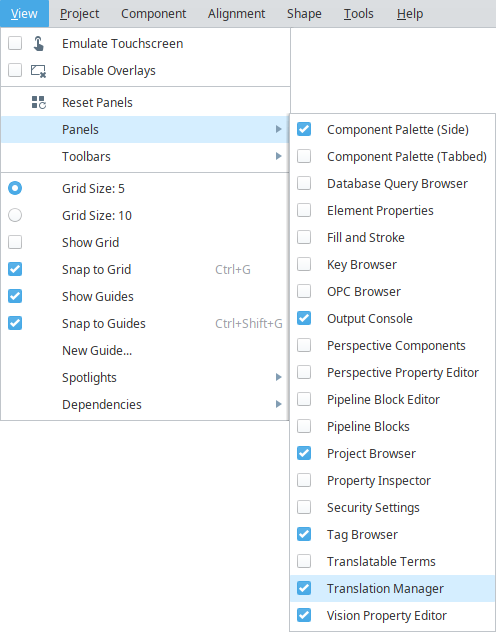496x632 pixels.
Task: Select Grid Size: 10 radio button
Action: [15, 215]
